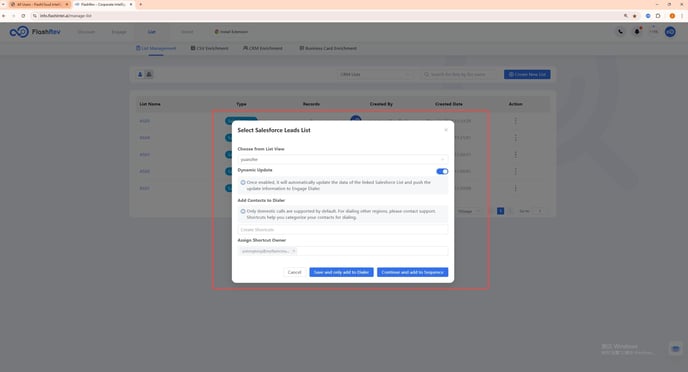Click the info icon under Dynamic Update
Screen dimensions: 688x372
[x=243, y=182]
